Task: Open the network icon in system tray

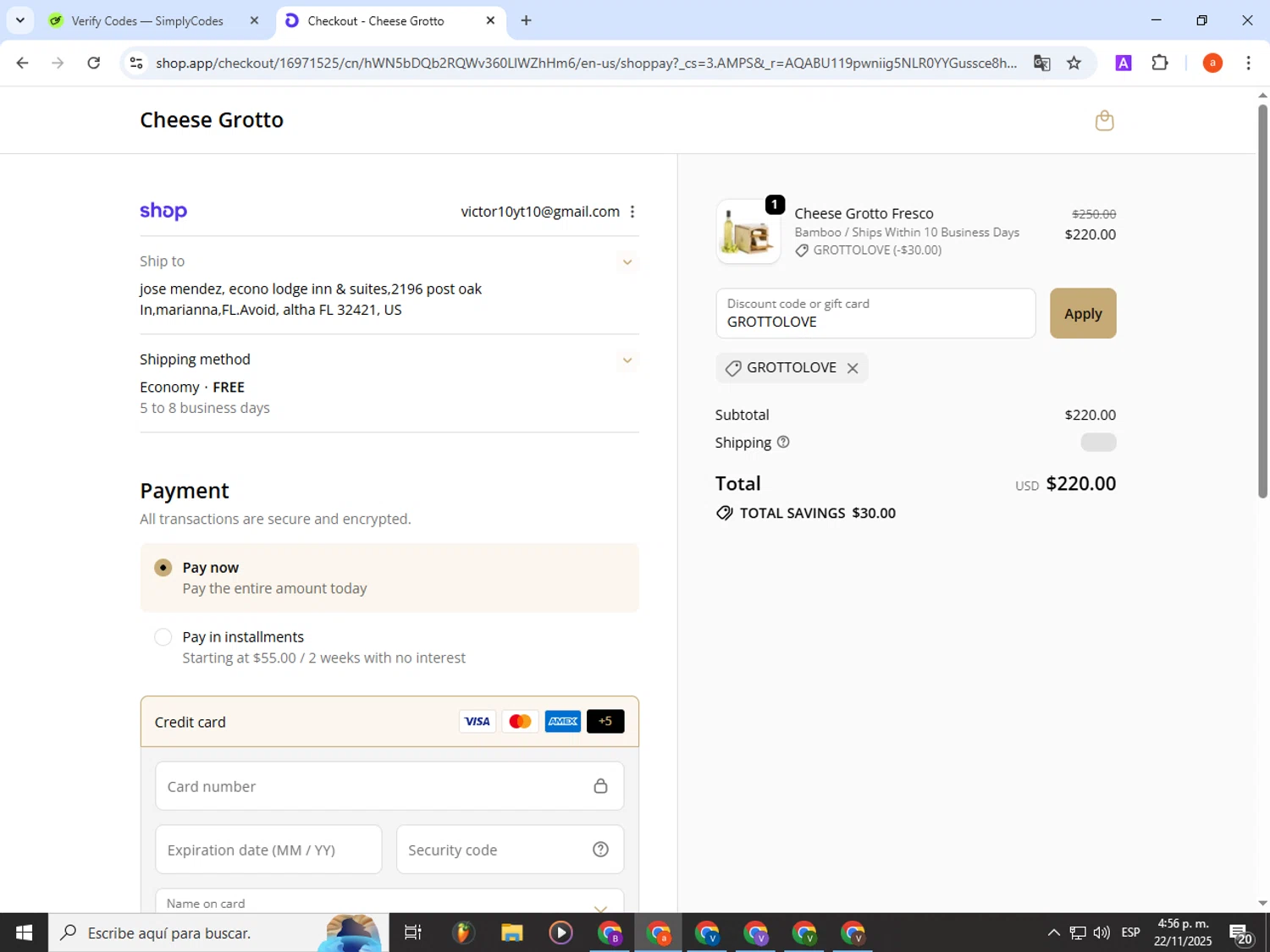Action: click(1078, 933)
